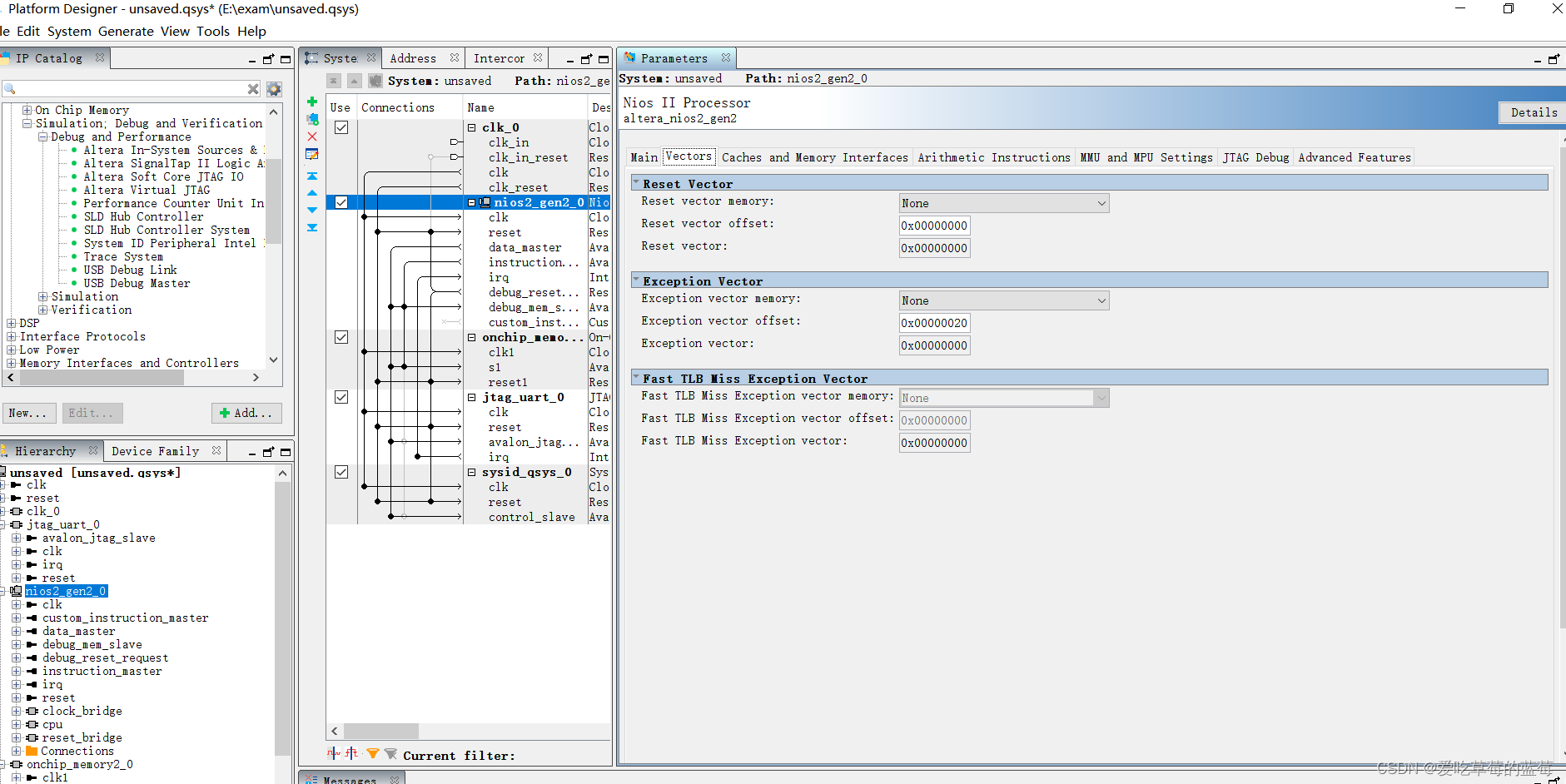1566x784 pixels.
Task: Click the Add... button in IP Catalog
Action: click(246, 413)
